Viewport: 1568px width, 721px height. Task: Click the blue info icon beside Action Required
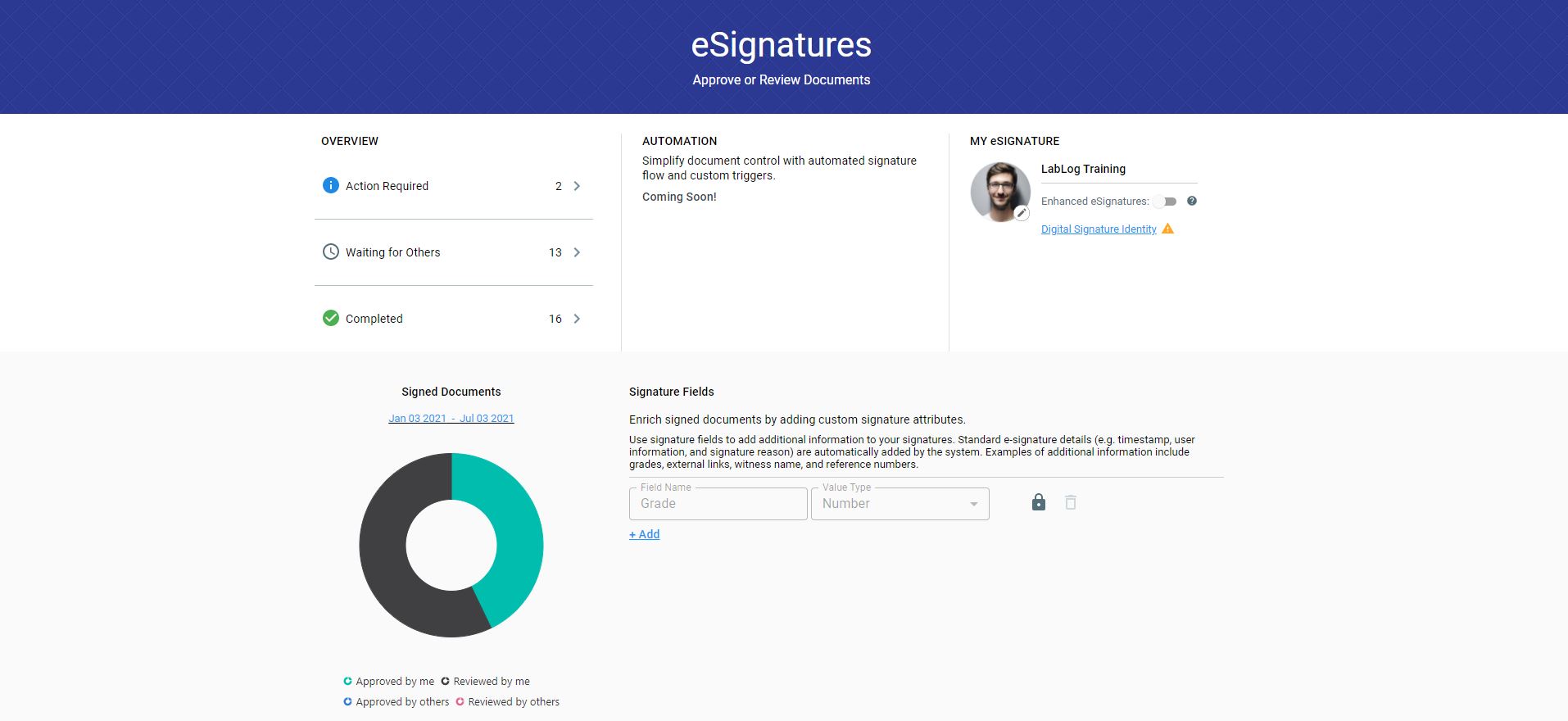pos(330,185)
